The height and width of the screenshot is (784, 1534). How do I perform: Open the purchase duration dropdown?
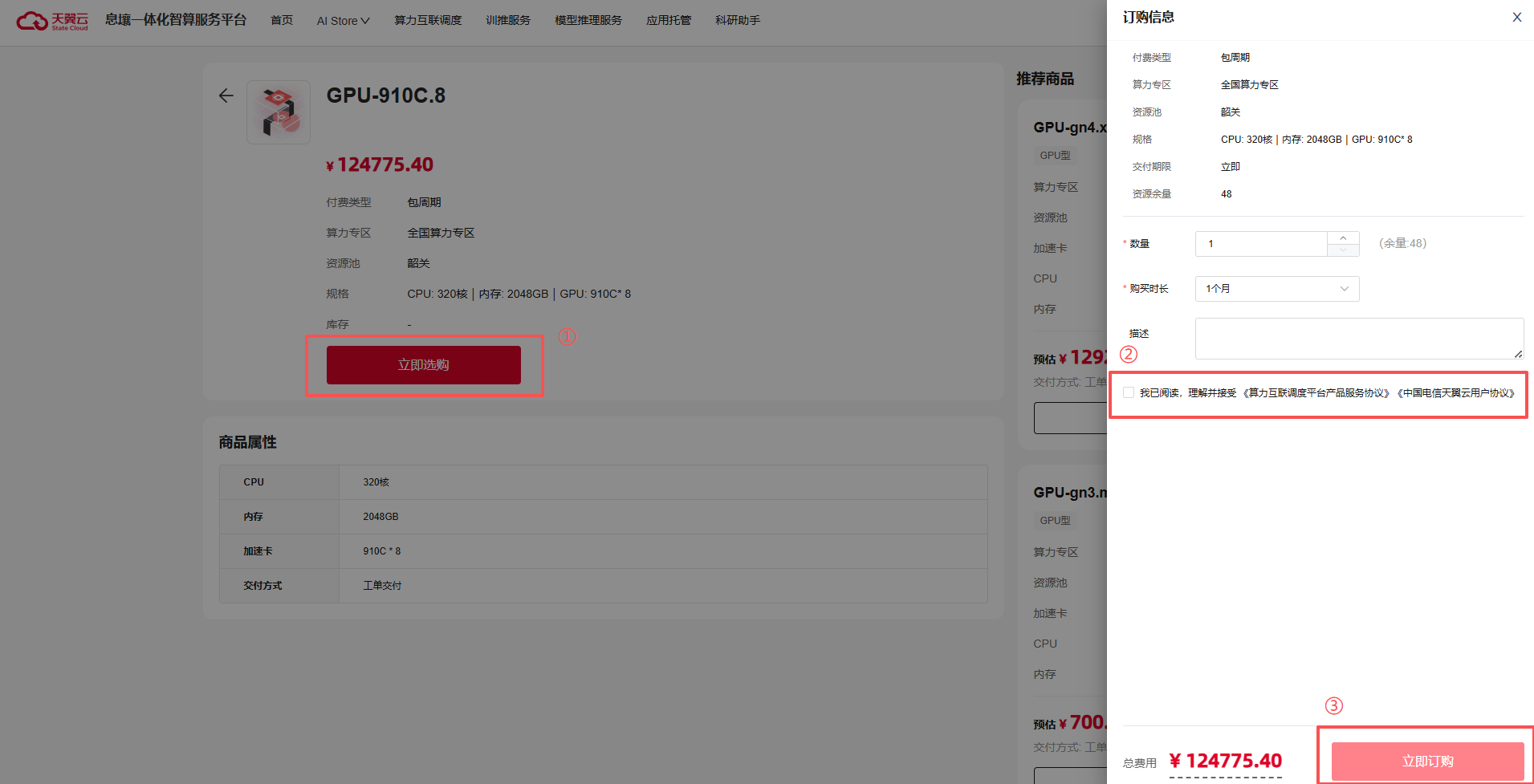click(x=1276, y=289)
